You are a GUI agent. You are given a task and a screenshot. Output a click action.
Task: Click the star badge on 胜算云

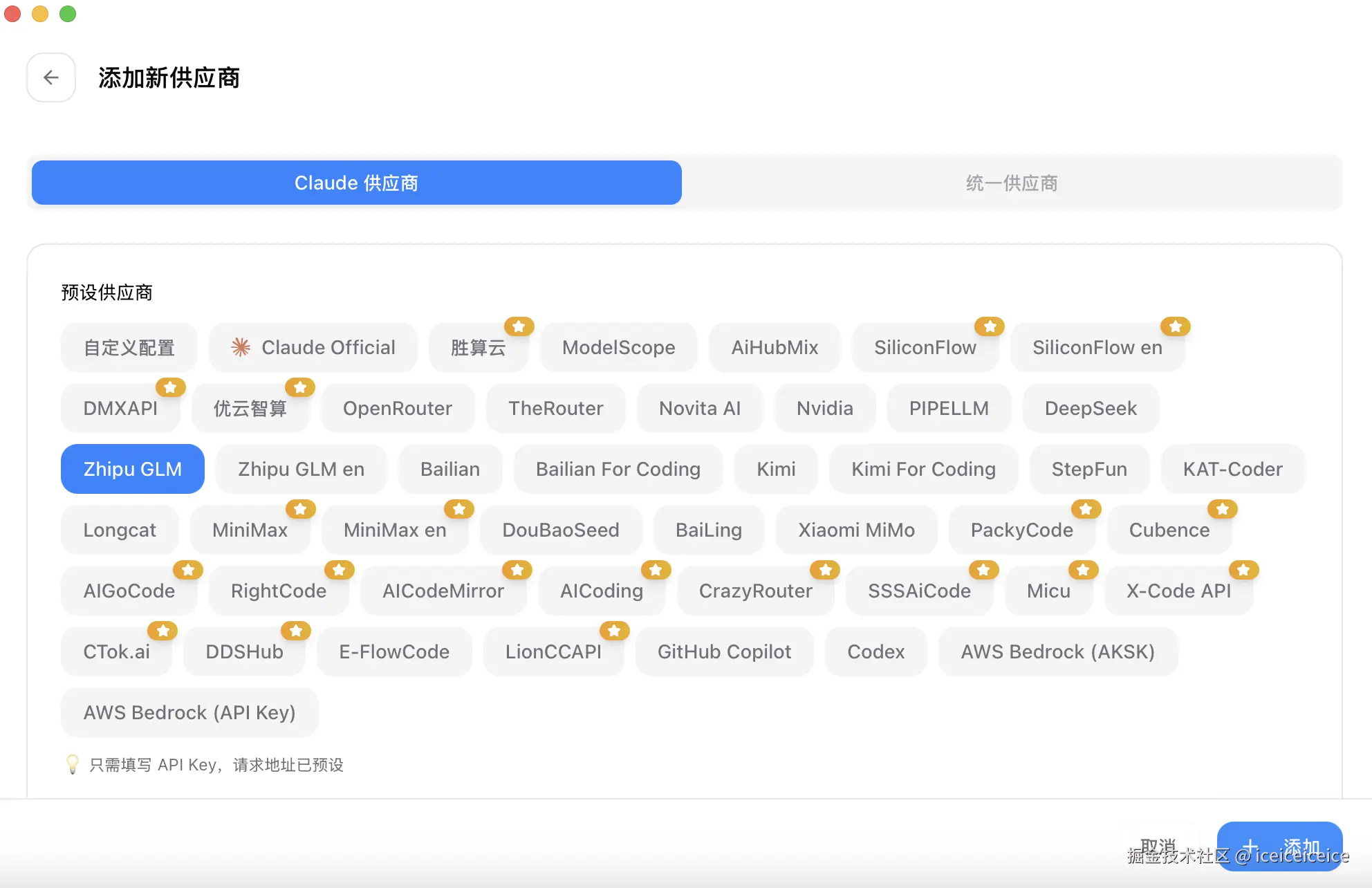[x=519, y=326]
